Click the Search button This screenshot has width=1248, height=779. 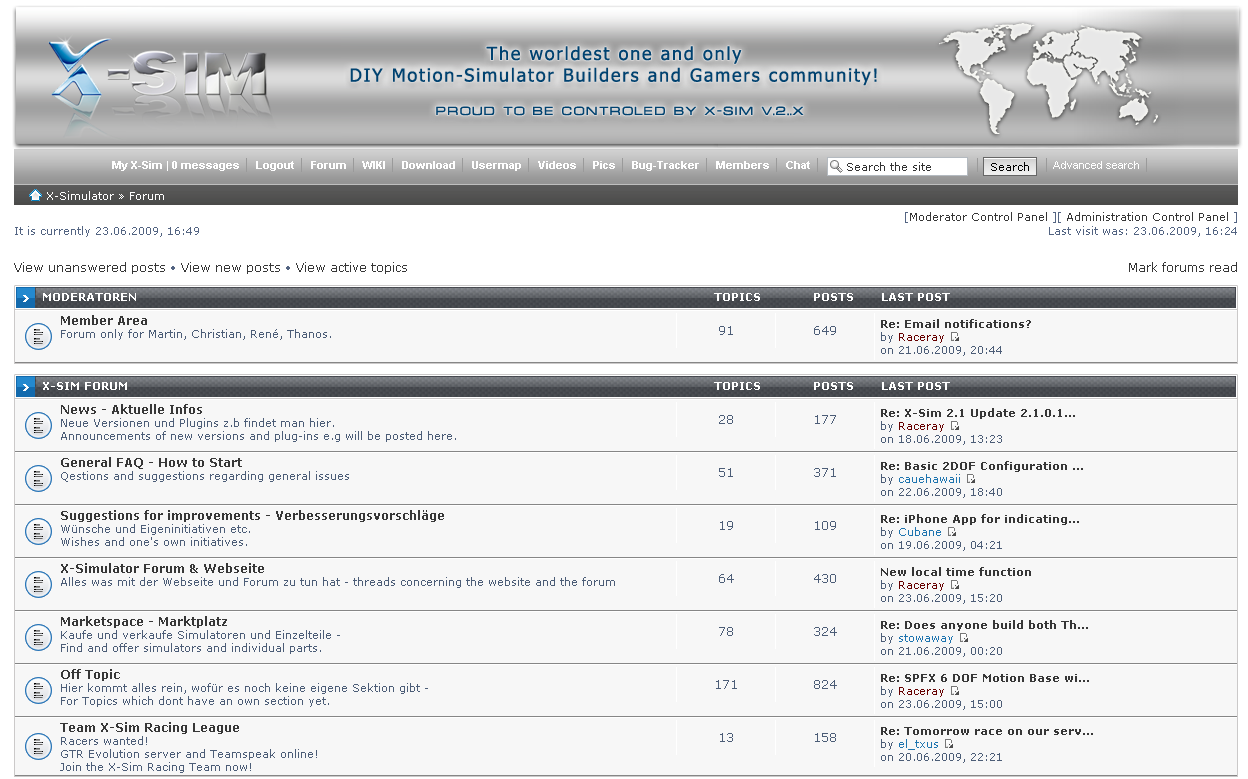click(1009, 167)
